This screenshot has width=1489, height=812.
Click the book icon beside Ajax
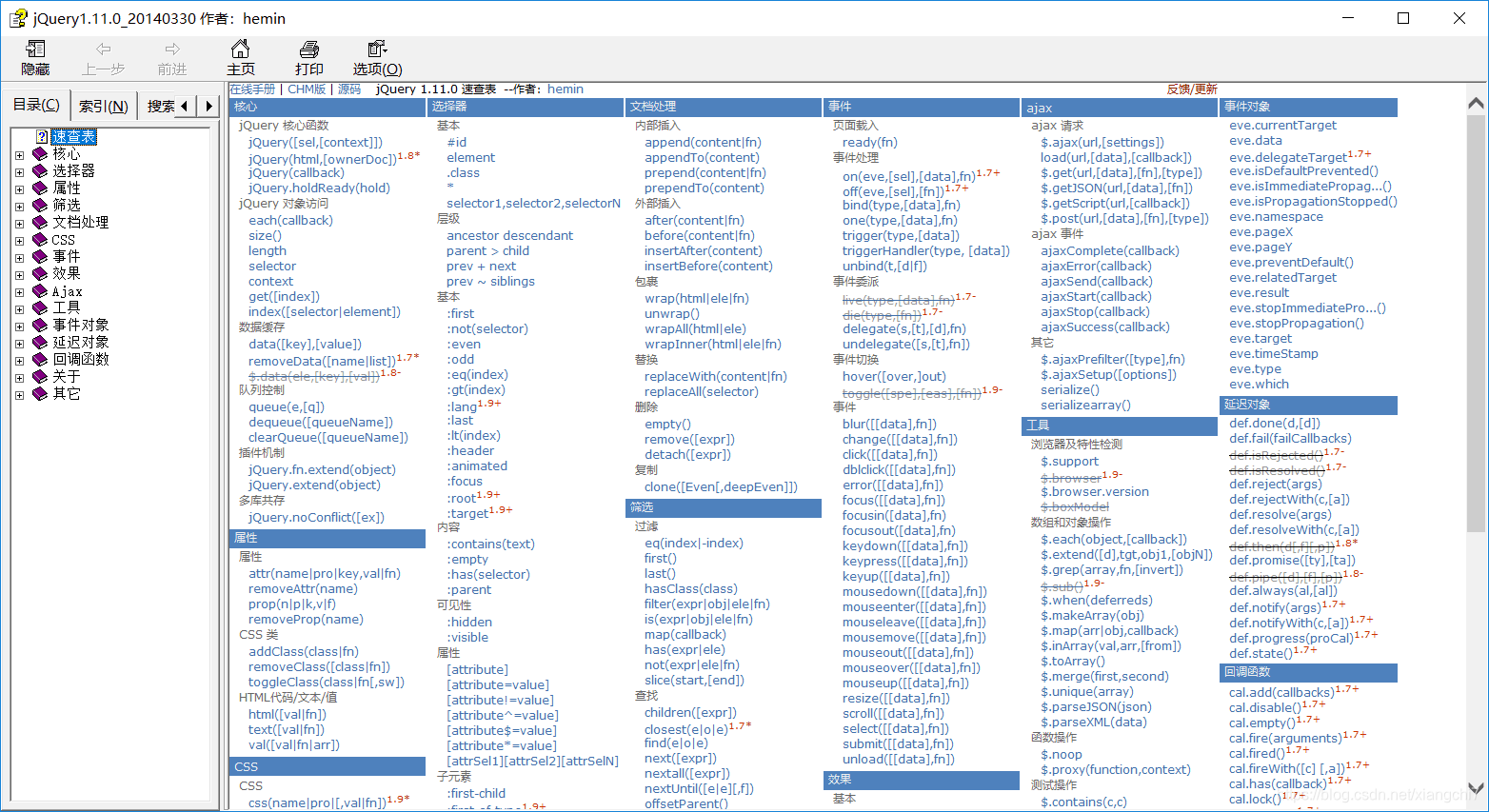(40, 291)
